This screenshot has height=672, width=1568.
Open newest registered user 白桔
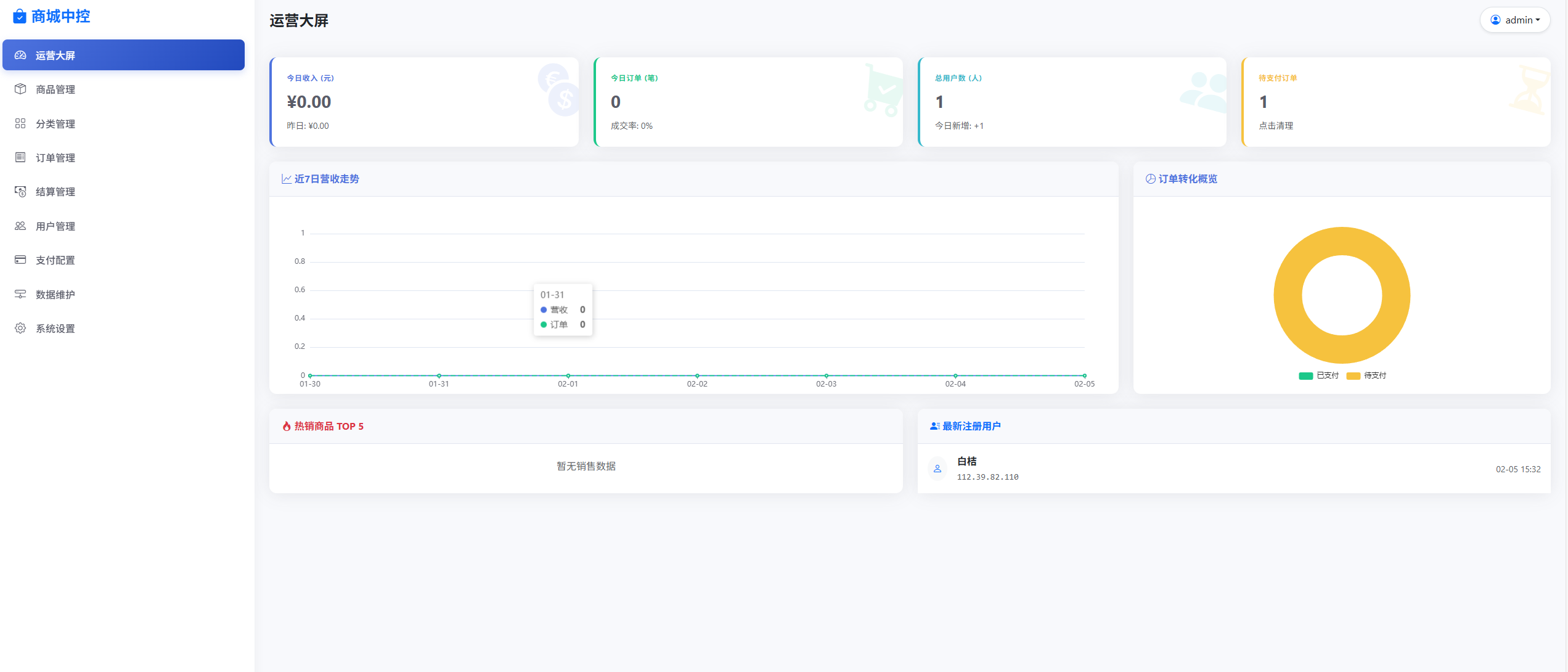[966, 462]
